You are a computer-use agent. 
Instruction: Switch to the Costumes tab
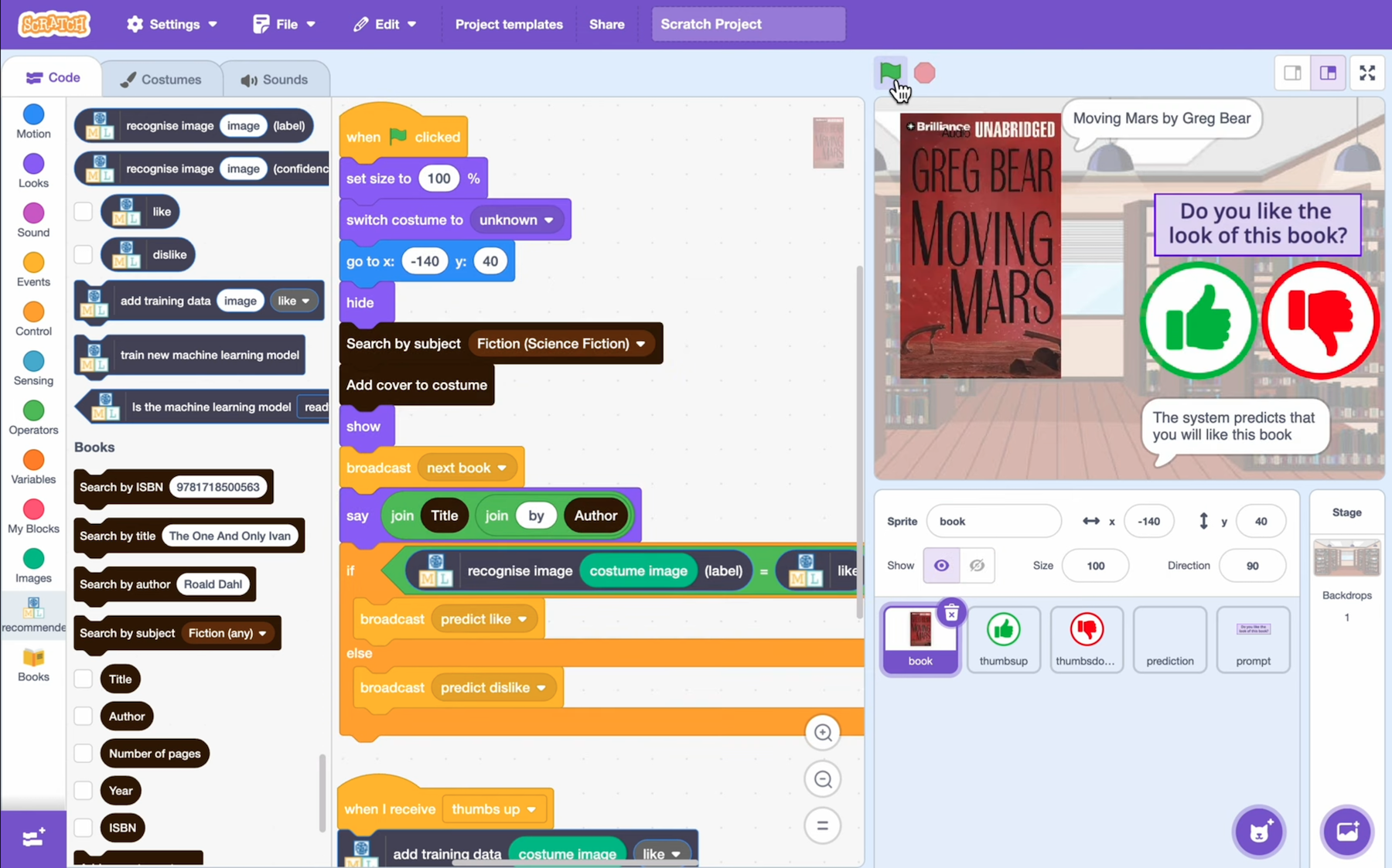pyautogui.click(x=161, y=79)
